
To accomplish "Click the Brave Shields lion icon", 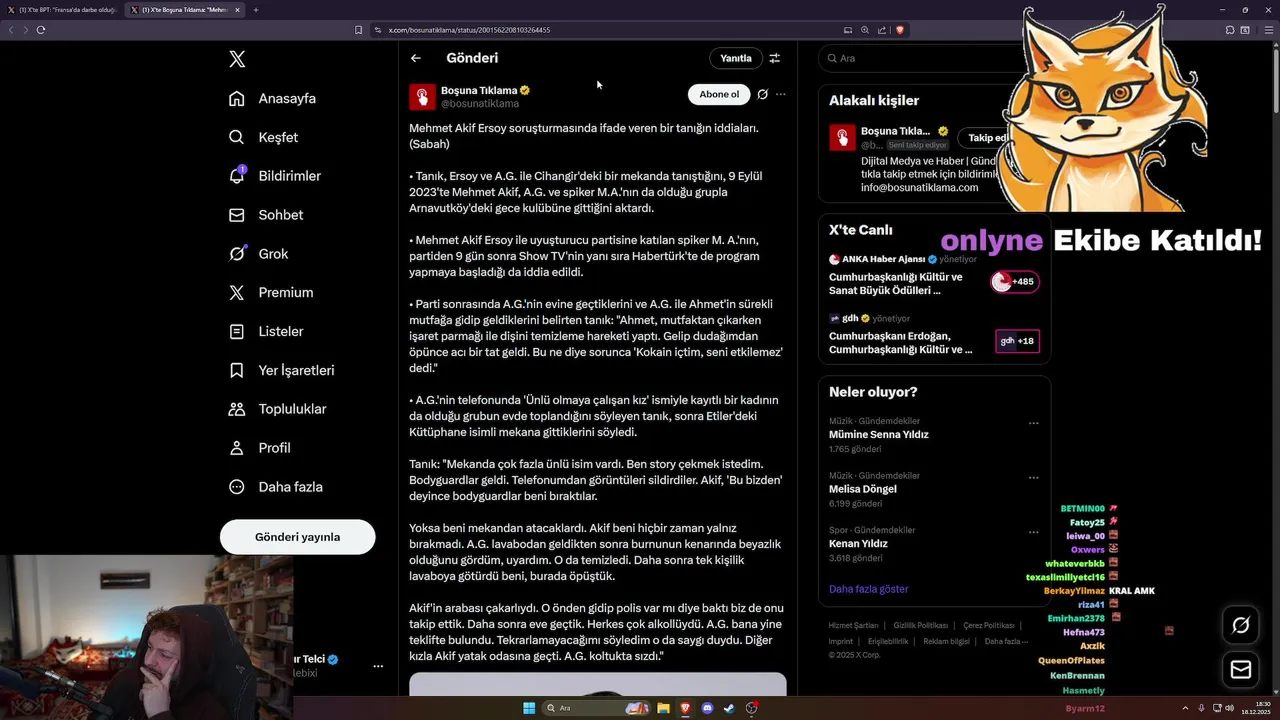I will pos(899,30).
